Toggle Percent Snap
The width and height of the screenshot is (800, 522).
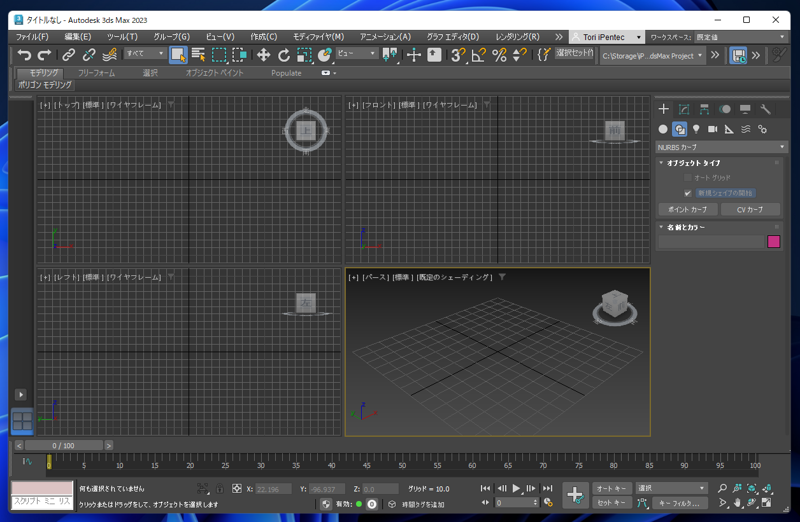[x=499, y=55]
